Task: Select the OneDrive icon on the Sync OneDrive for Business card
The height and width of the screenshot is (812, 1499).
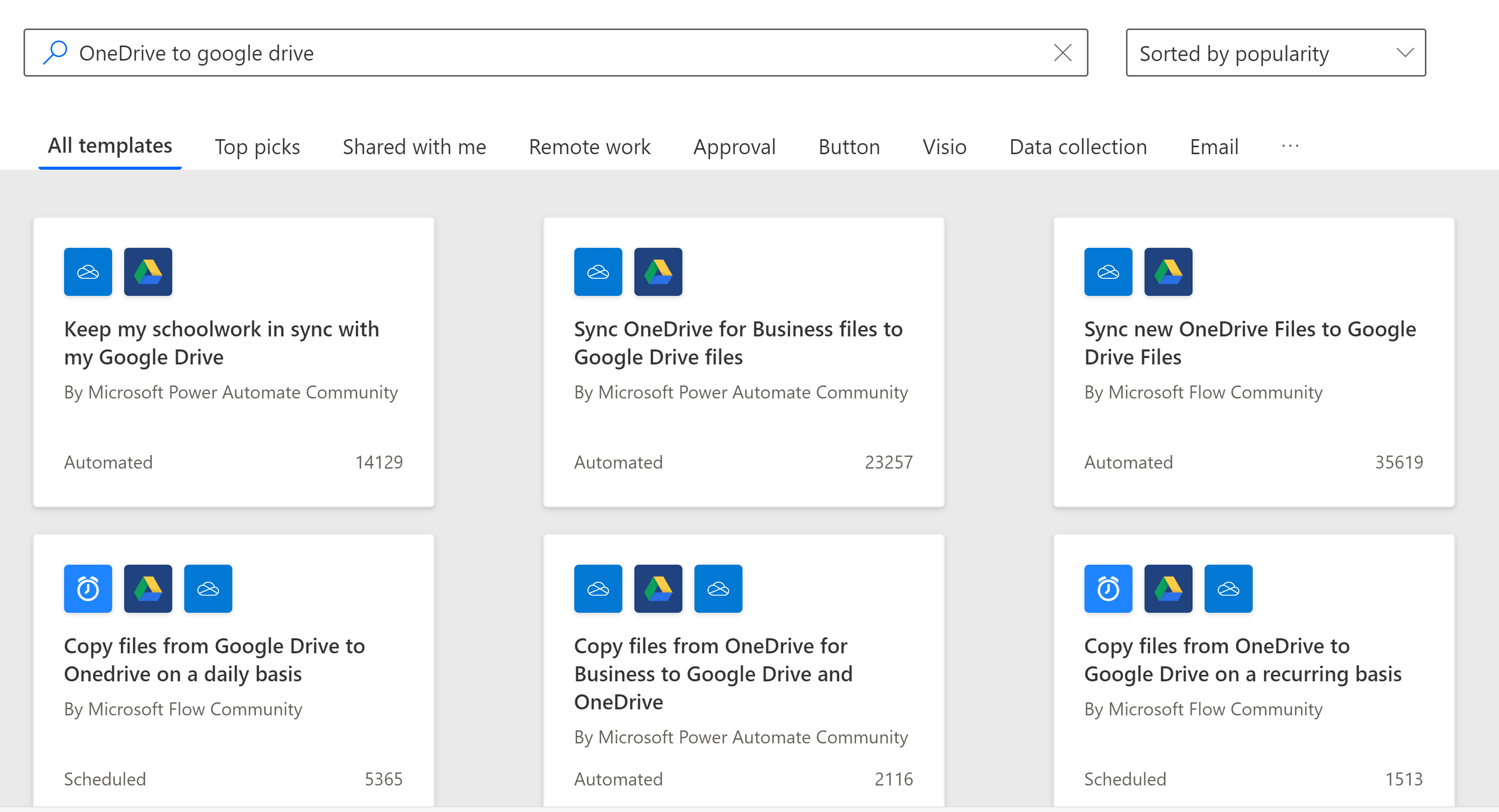Action: point(598,272)
